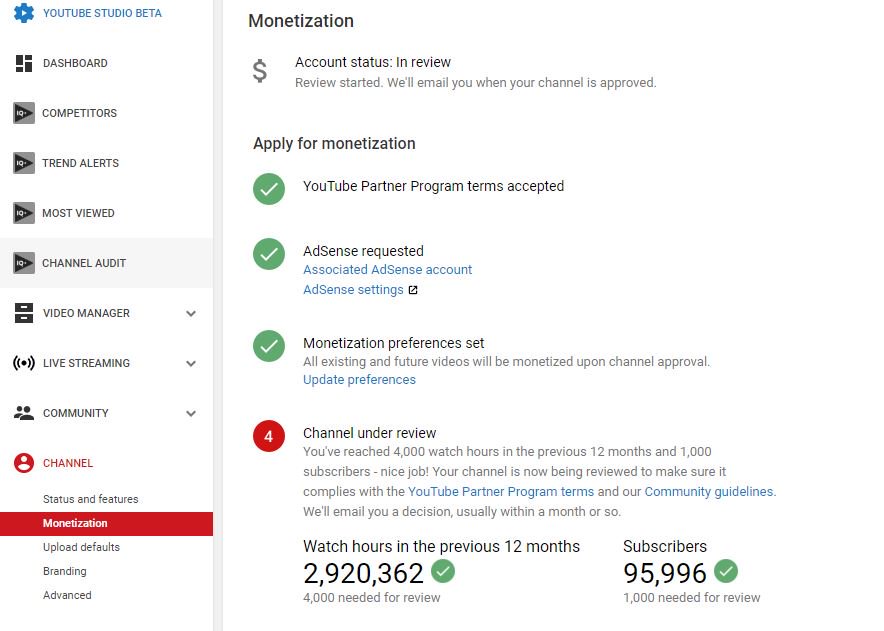Open Channel Audit in the sidebar
Image resolution: width=884 pixels, height=631 pixels.
pyautogui.click(x=84, y=263)
